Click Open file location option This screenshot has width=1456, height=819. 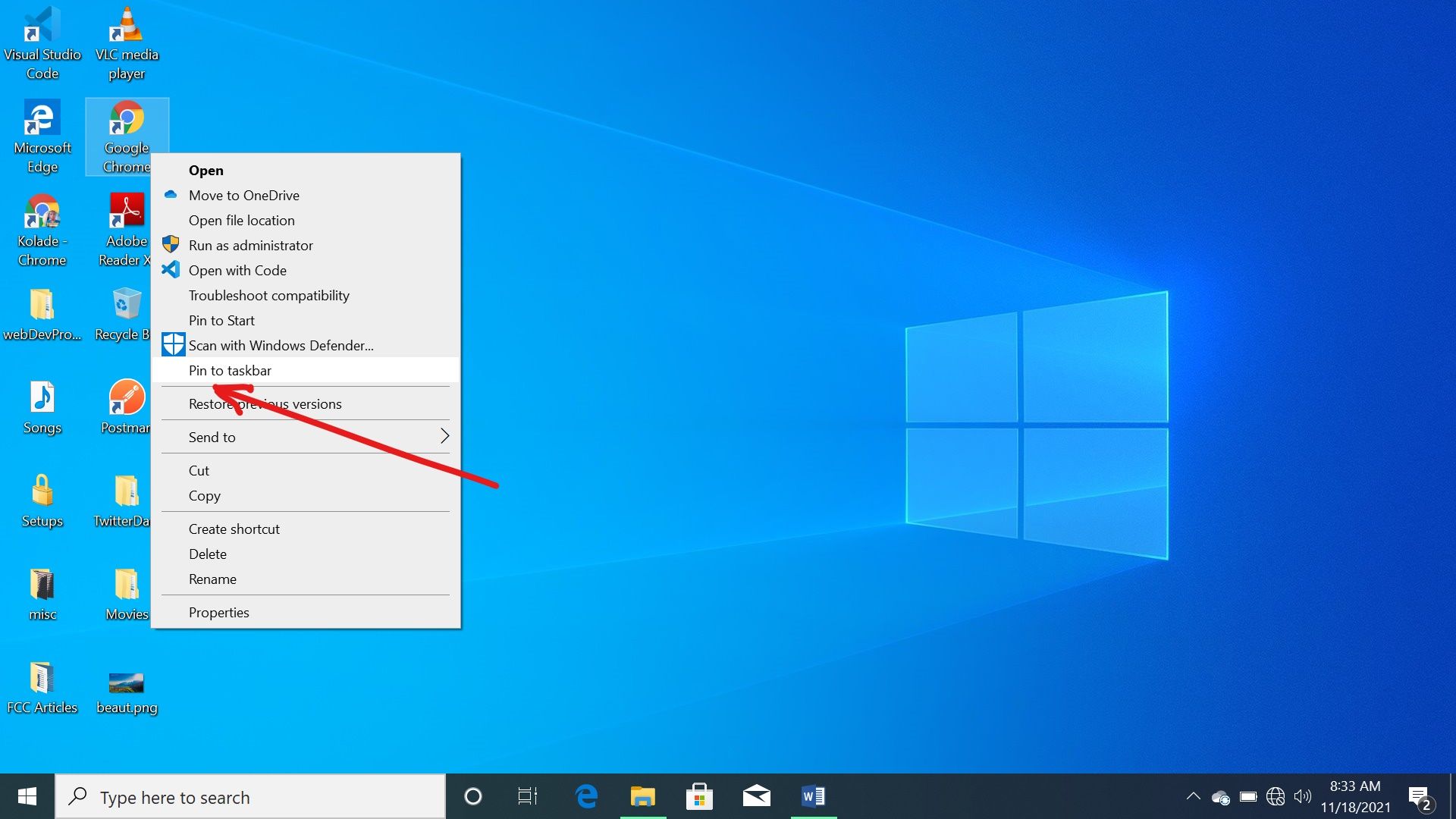(241, 220)
